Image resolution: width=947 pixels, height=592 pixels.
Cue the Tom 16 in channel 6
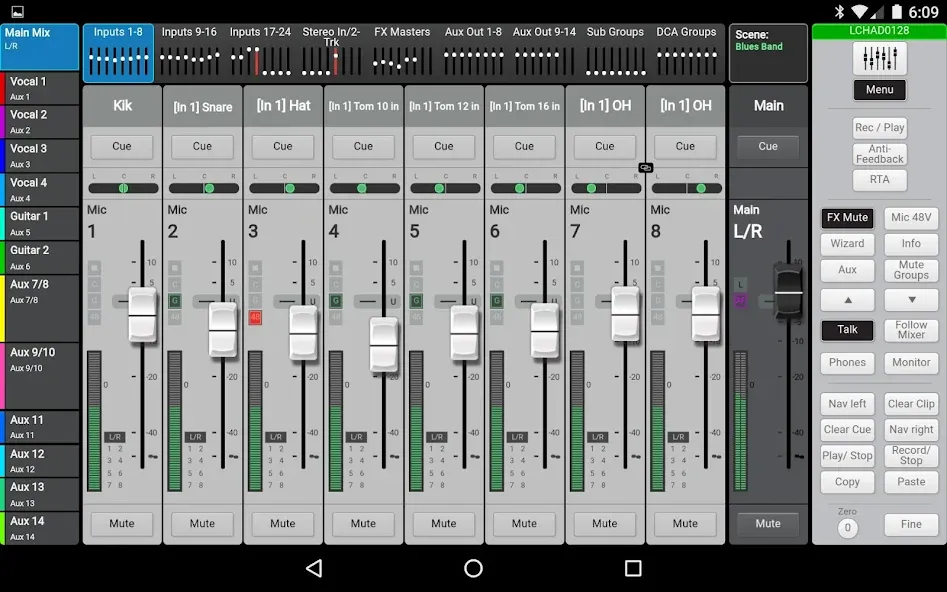tap(524, 146)
